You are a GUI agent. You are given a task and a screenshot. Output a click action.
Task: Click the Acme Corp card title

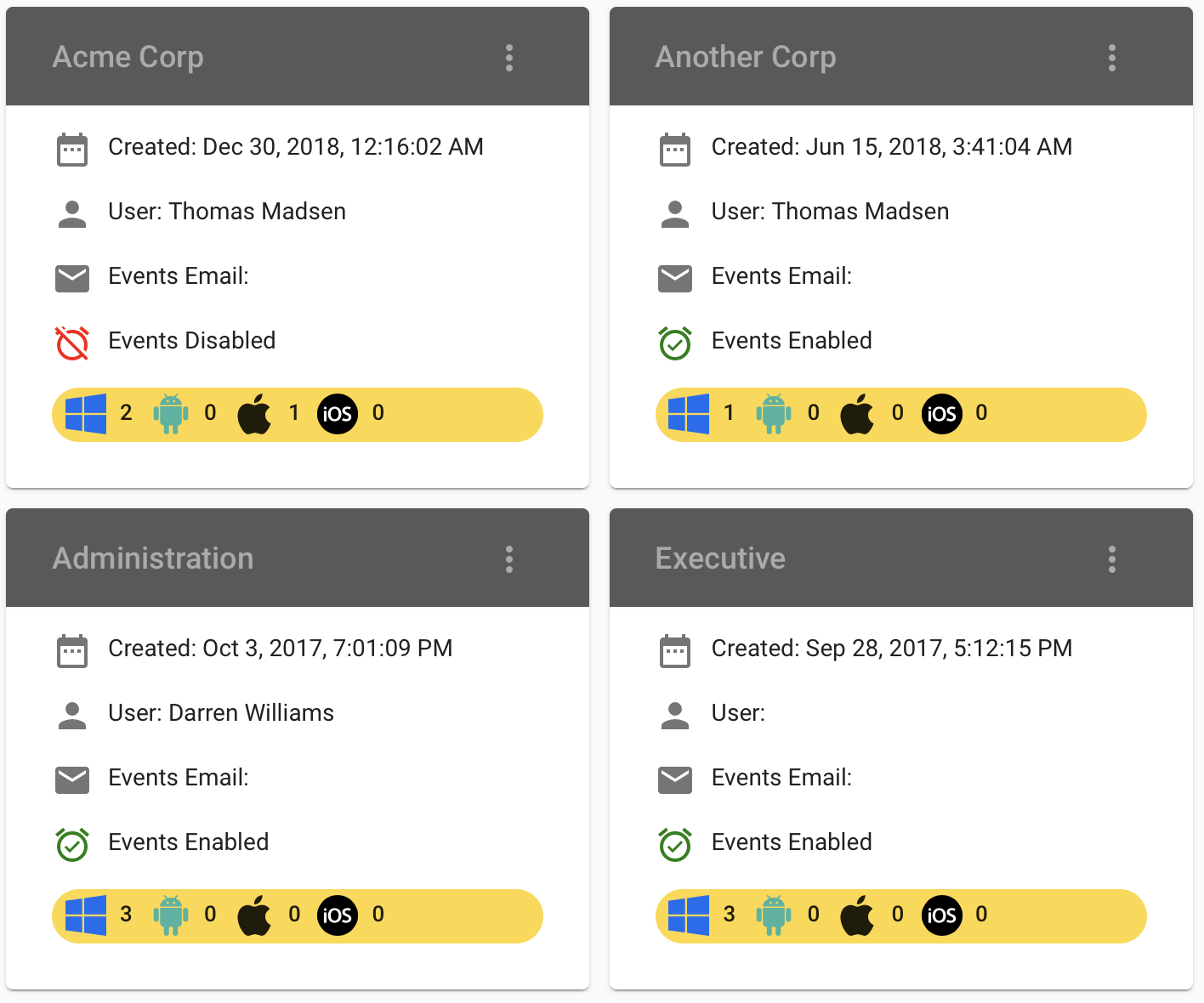click(128, 57)
